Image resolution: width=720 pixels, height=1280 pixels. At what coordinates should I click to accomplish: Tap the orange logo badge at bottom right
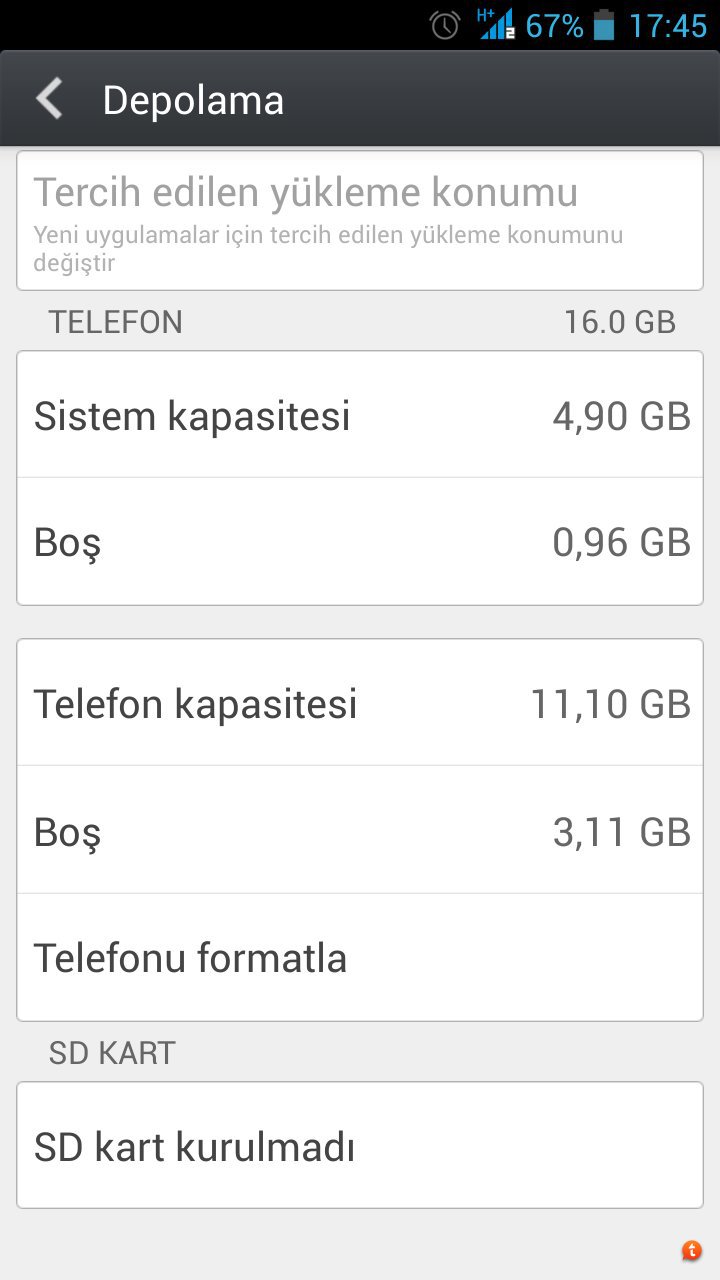(x=692, y=1250)
